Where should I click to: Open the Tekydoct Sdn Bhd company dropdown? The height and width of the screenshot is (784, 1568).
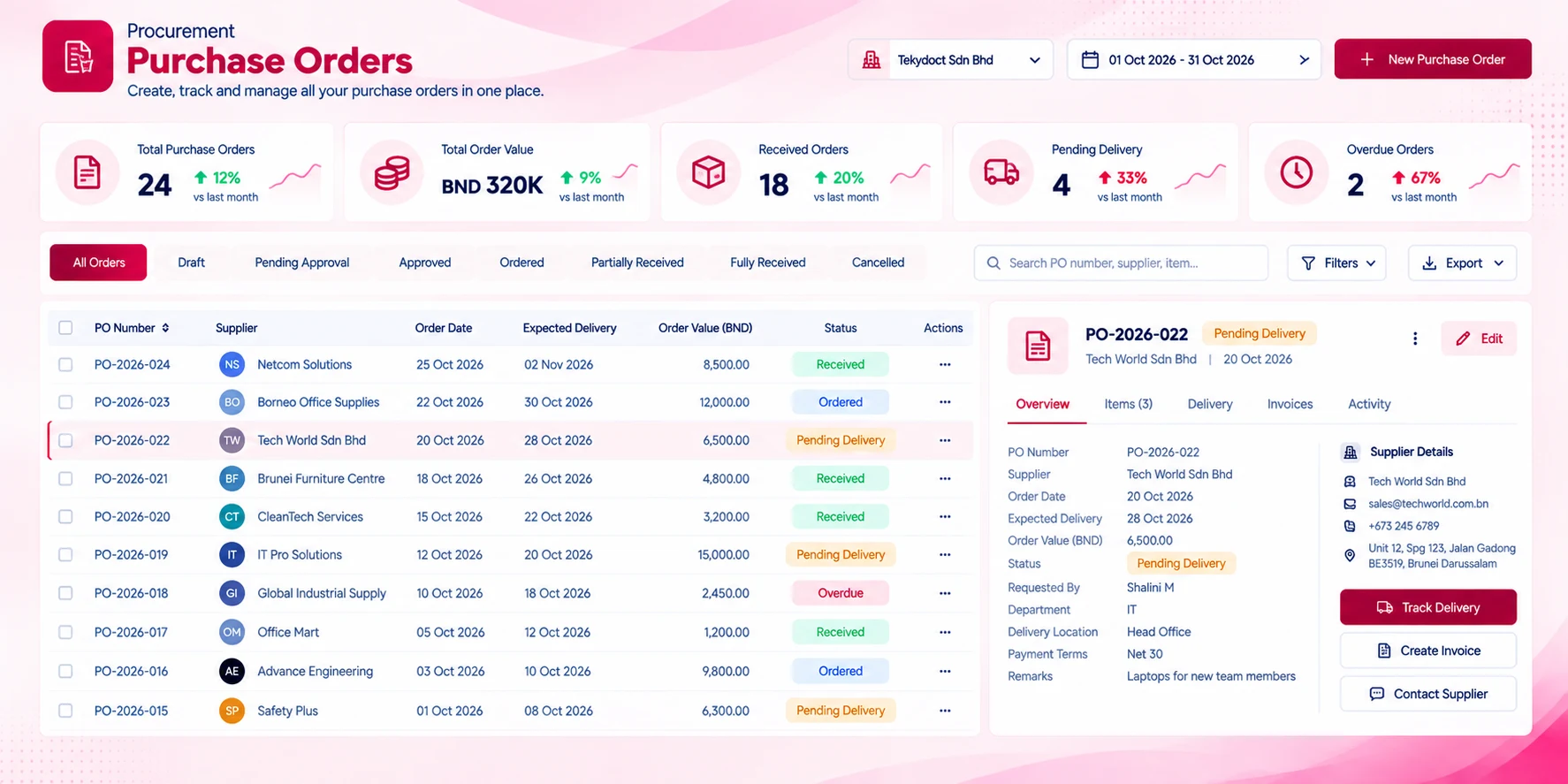(x=950, y=60)
